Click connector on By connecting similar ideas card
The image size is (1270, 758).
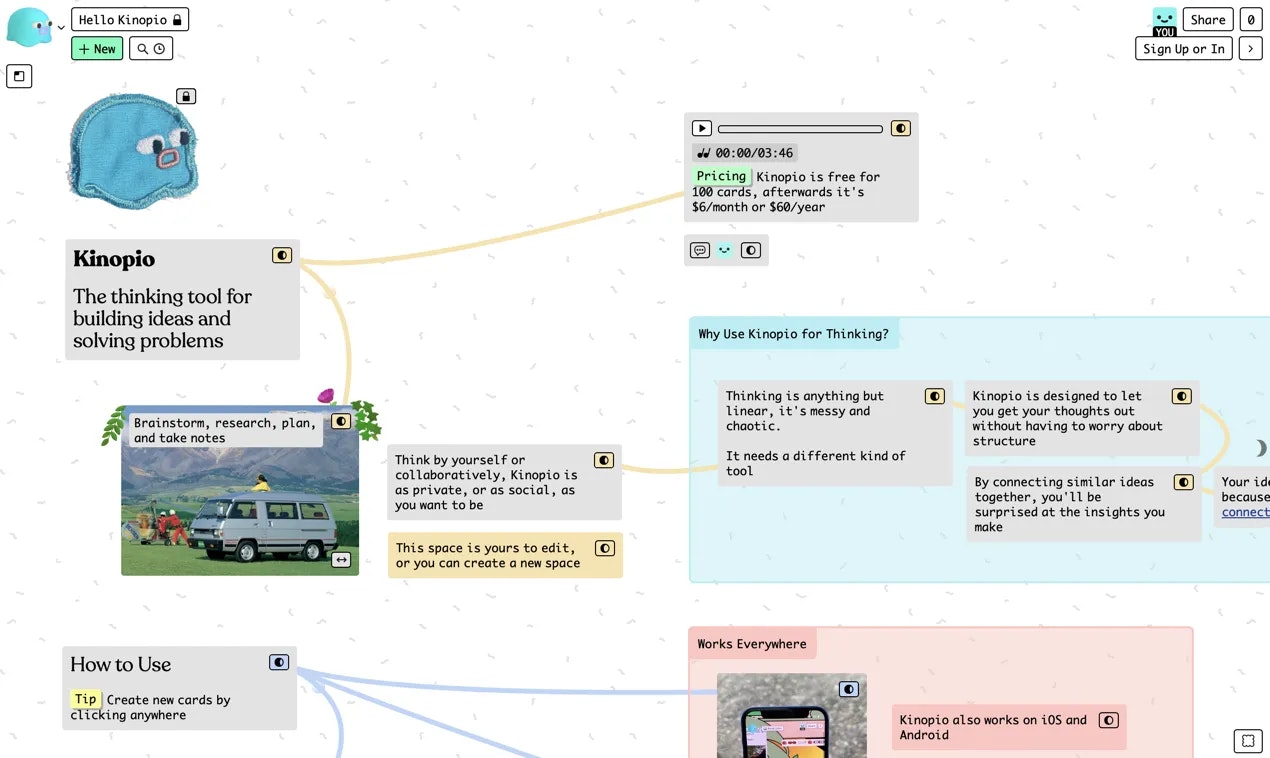click(x=1184, y=482)
